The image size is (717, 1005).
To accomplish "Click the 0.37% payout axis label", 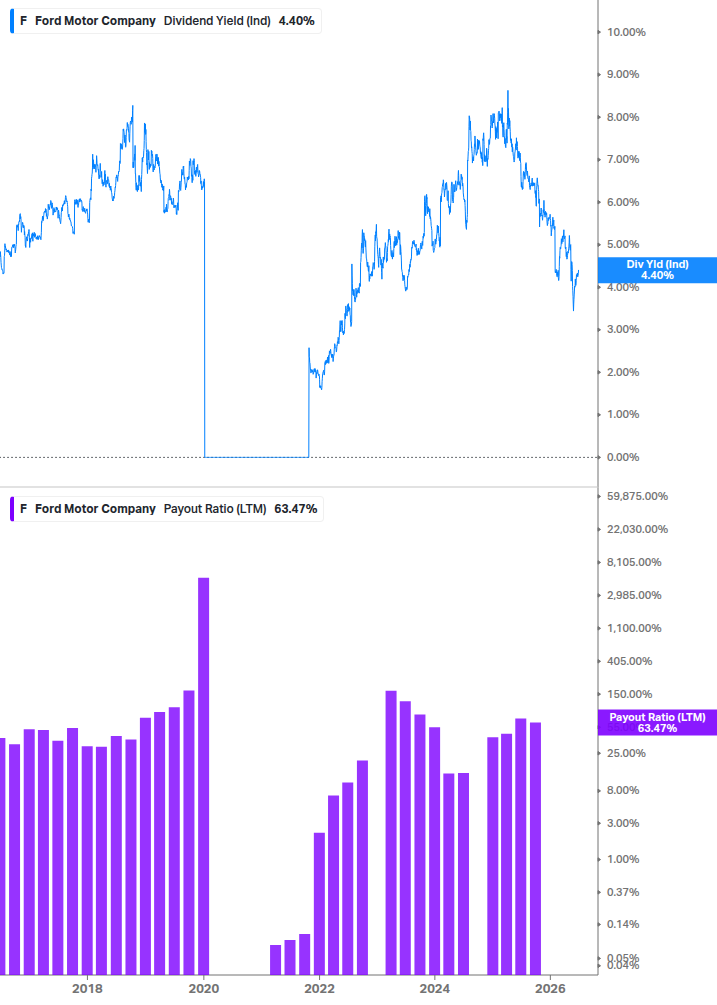I will pos(623,892).
